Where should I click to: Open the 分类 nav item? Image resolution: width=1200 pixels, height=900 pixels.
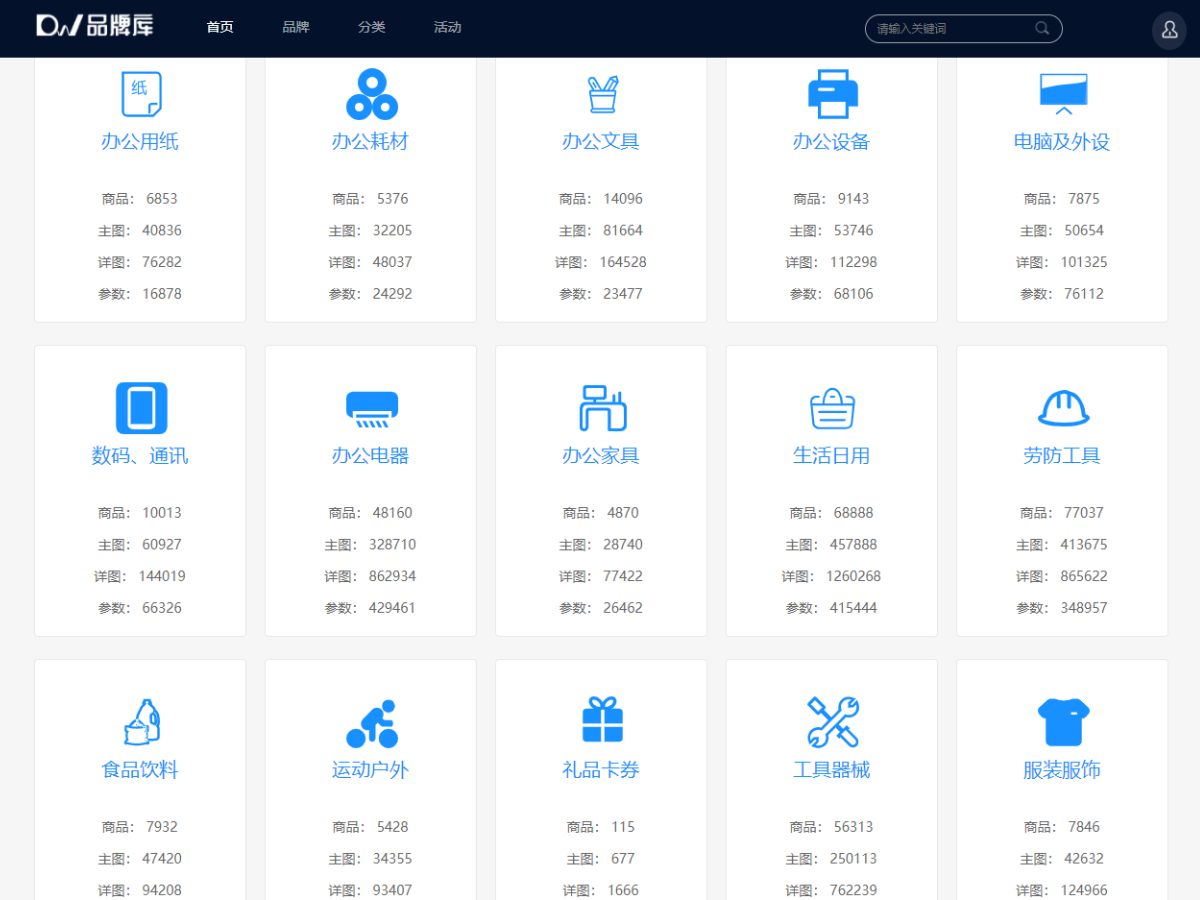click(x=372, y=27)
